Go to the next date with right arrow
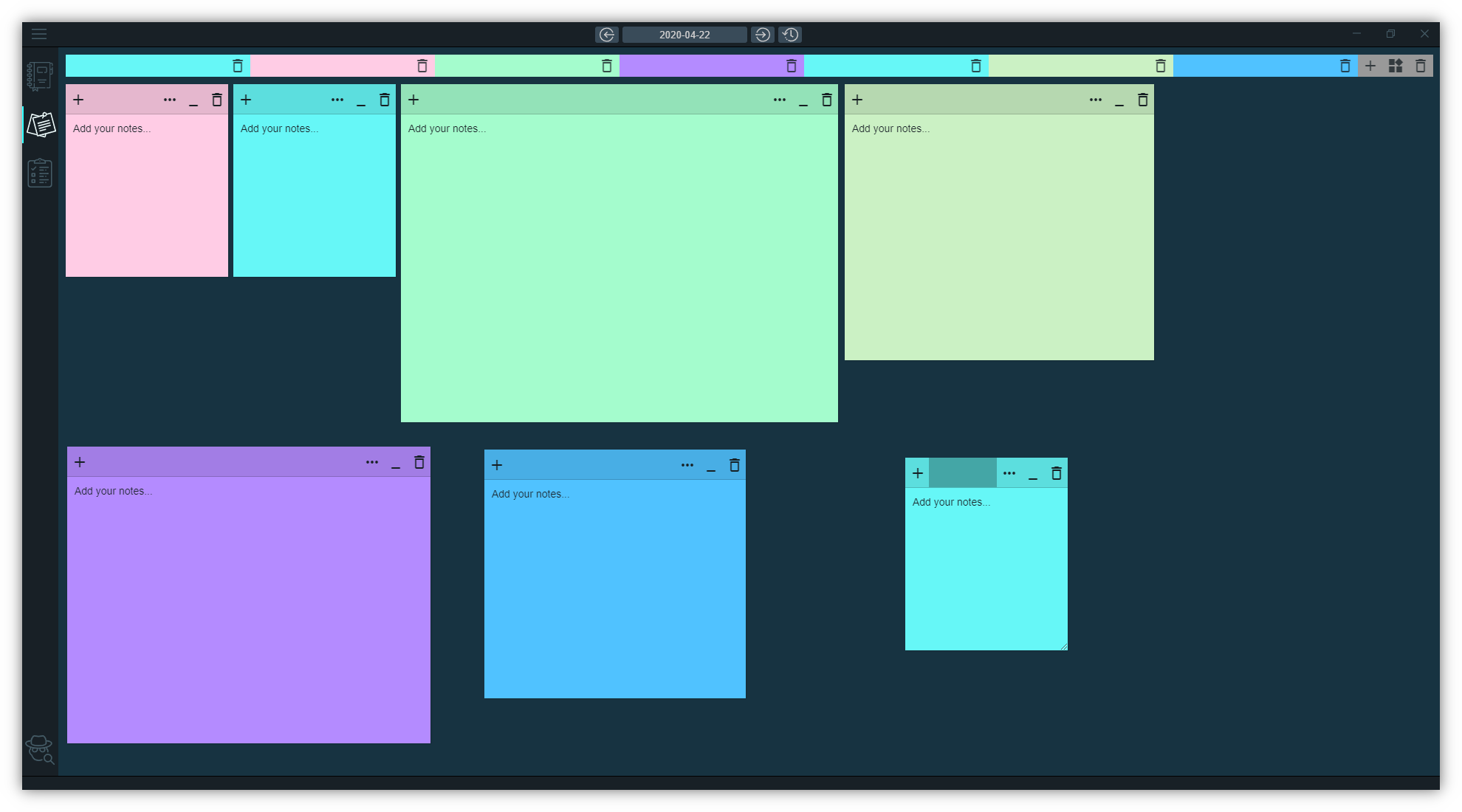 coord(763,35)
